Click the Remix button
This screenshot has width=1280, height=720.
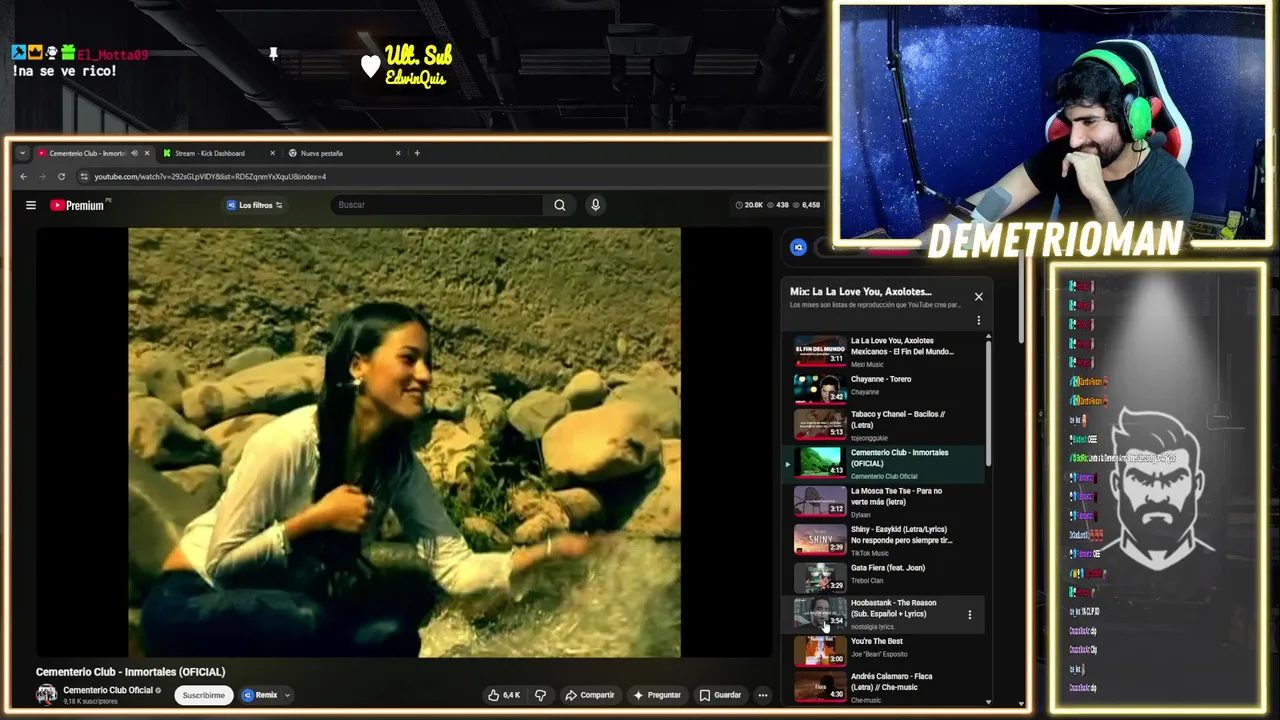click(x=260, y=695)
